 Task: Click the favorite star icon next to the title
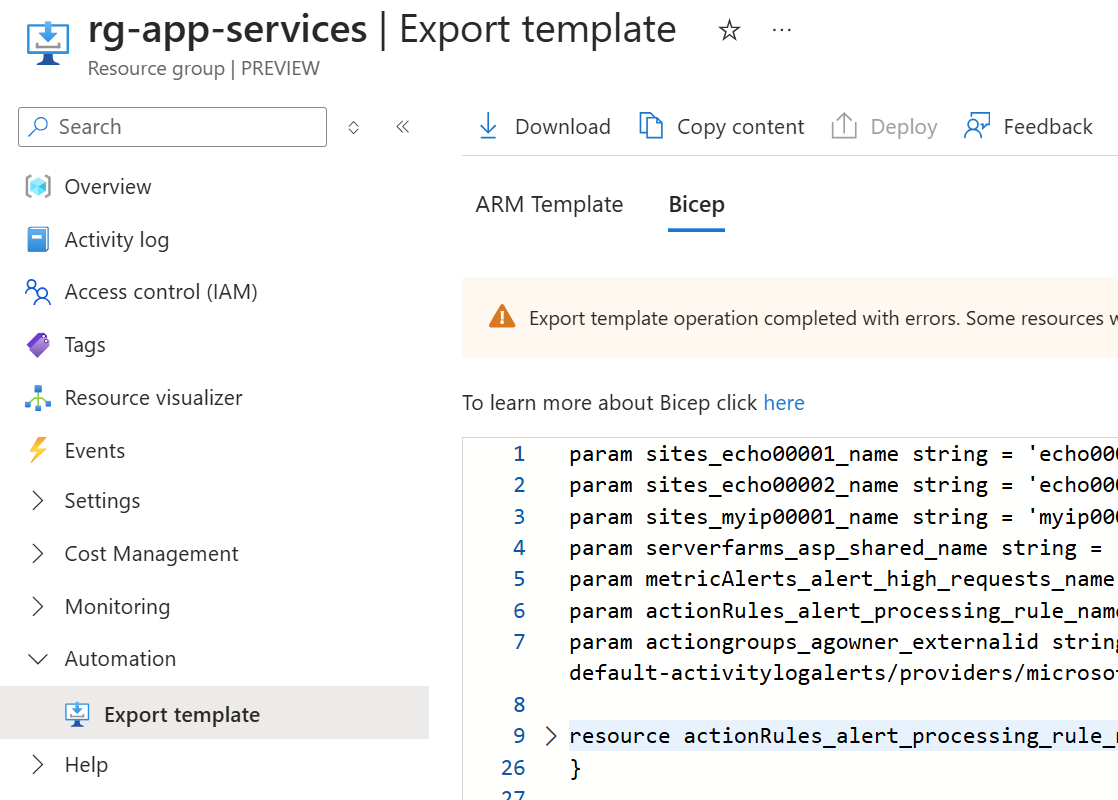click(729, 31)
